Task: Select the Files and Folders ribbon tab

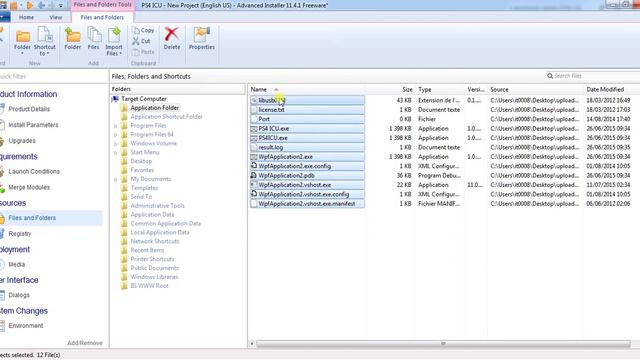Action: click(102, 17)
